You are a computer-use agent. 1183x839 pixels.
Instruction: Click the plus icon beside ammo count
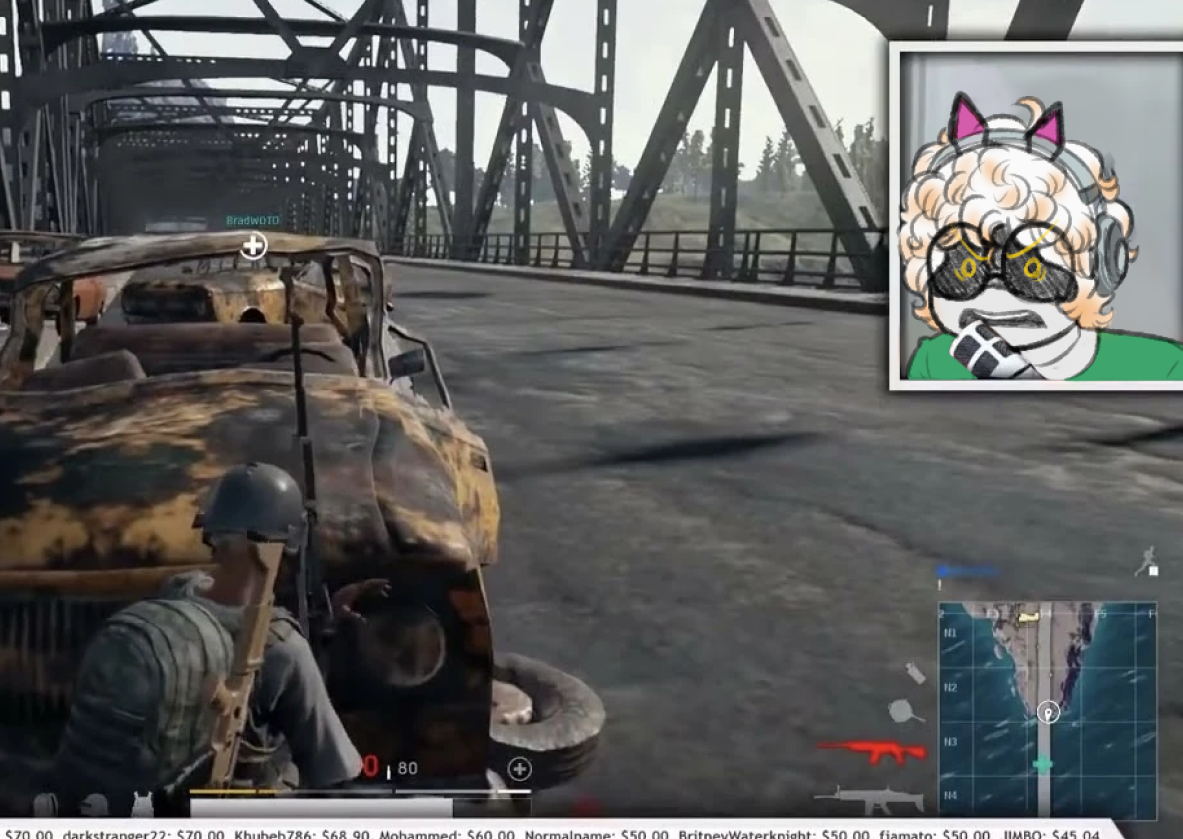pyautogui.click(x=519, y=769)
